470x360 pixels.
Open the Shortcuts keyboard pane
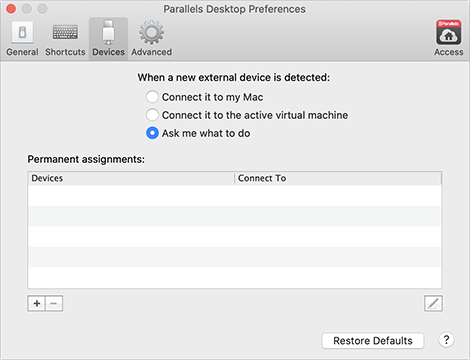tap(65, 39)
